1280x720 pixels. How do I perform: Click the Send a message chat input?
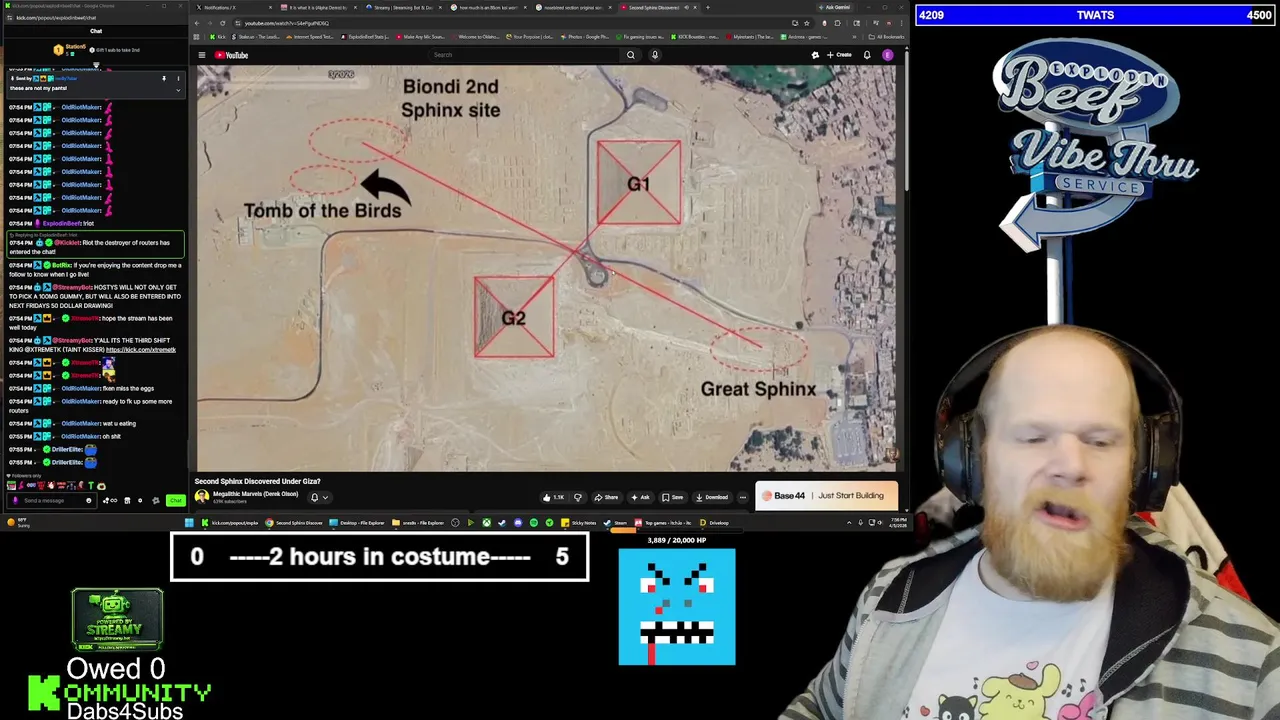click(x=50, y=500)
